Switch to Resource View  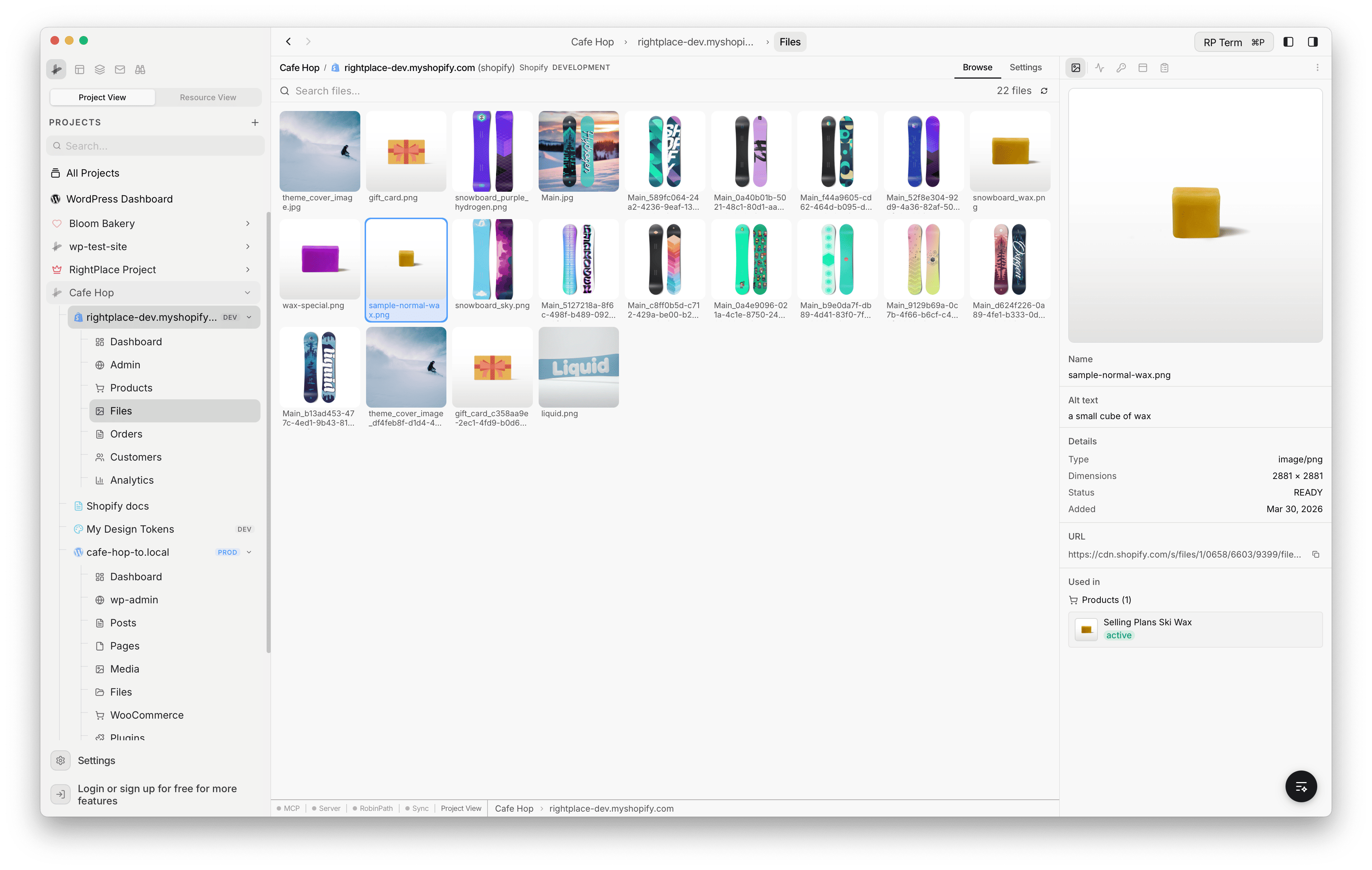pyautogui.click(x=208, y=97)
